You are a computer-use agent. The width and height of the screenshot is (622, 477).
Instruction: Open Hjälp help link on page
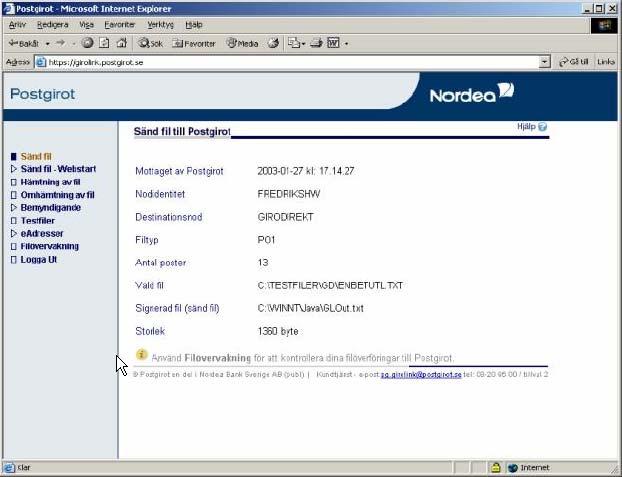click(x=526, y=127)
